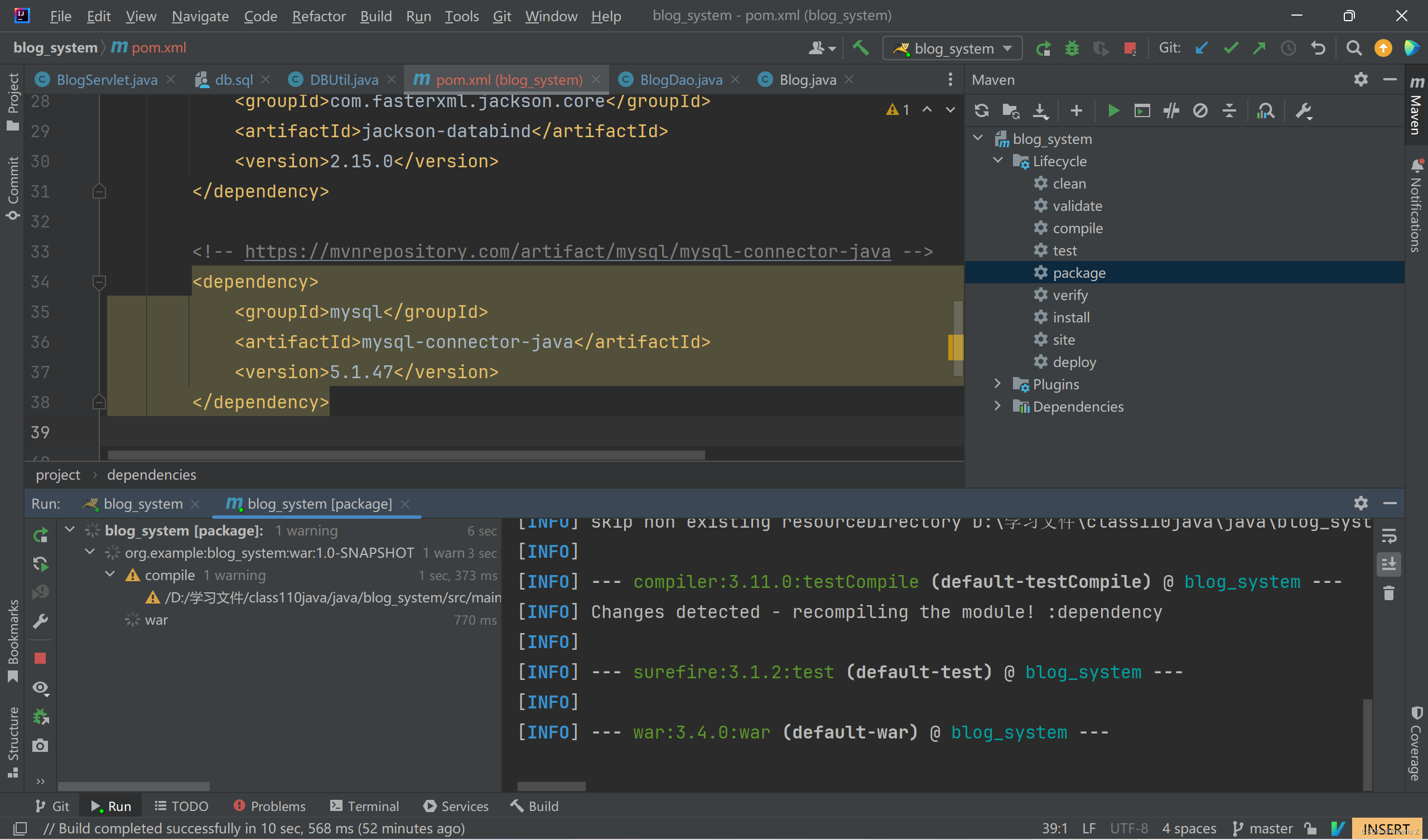Open the mvnrepository mysql-connector-java link
This screenshot has height=840, width=1428.
(567, 251)
